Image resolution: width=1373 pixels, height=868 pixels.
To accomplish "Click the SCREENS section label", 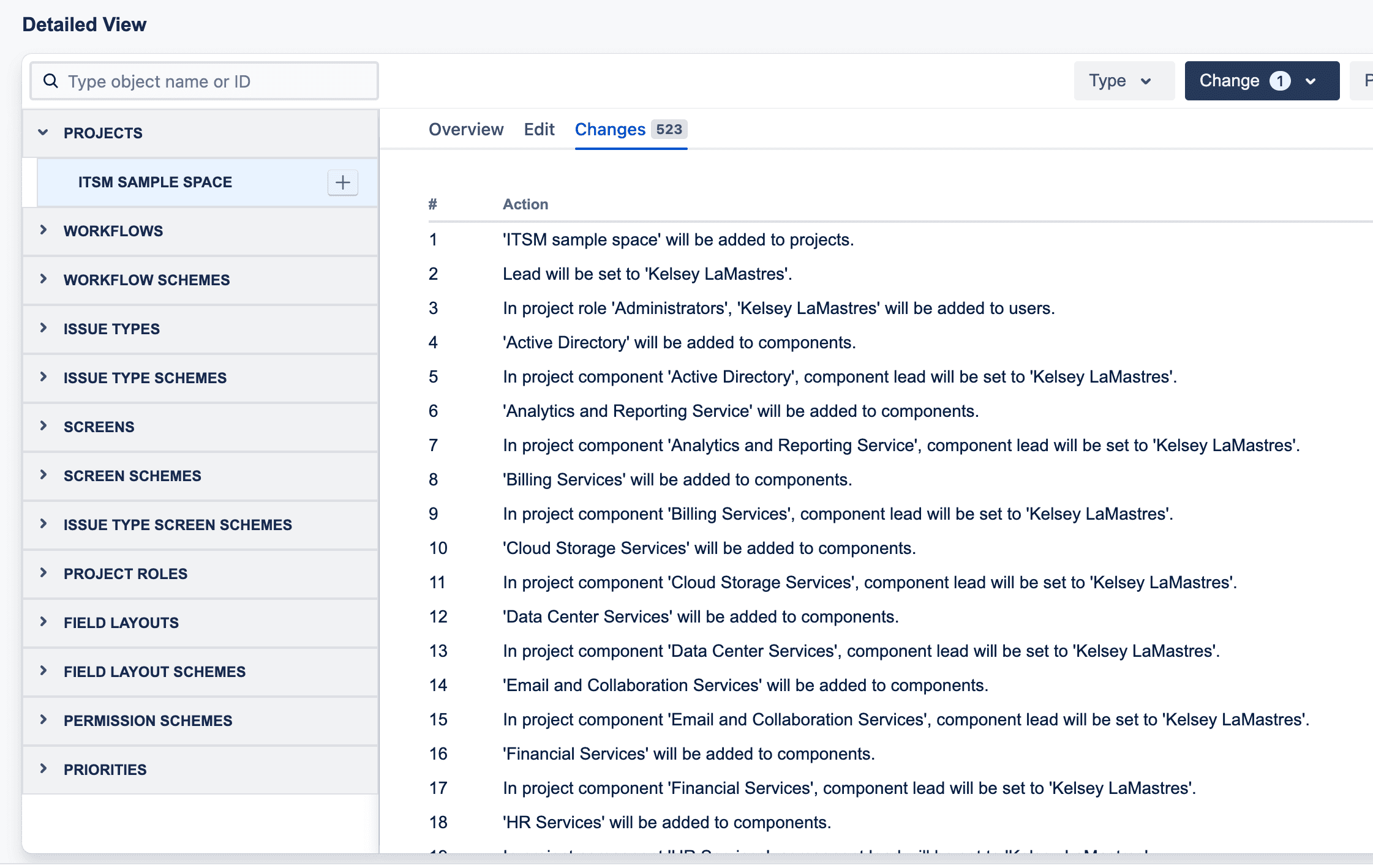I will [x=99, y=427].
